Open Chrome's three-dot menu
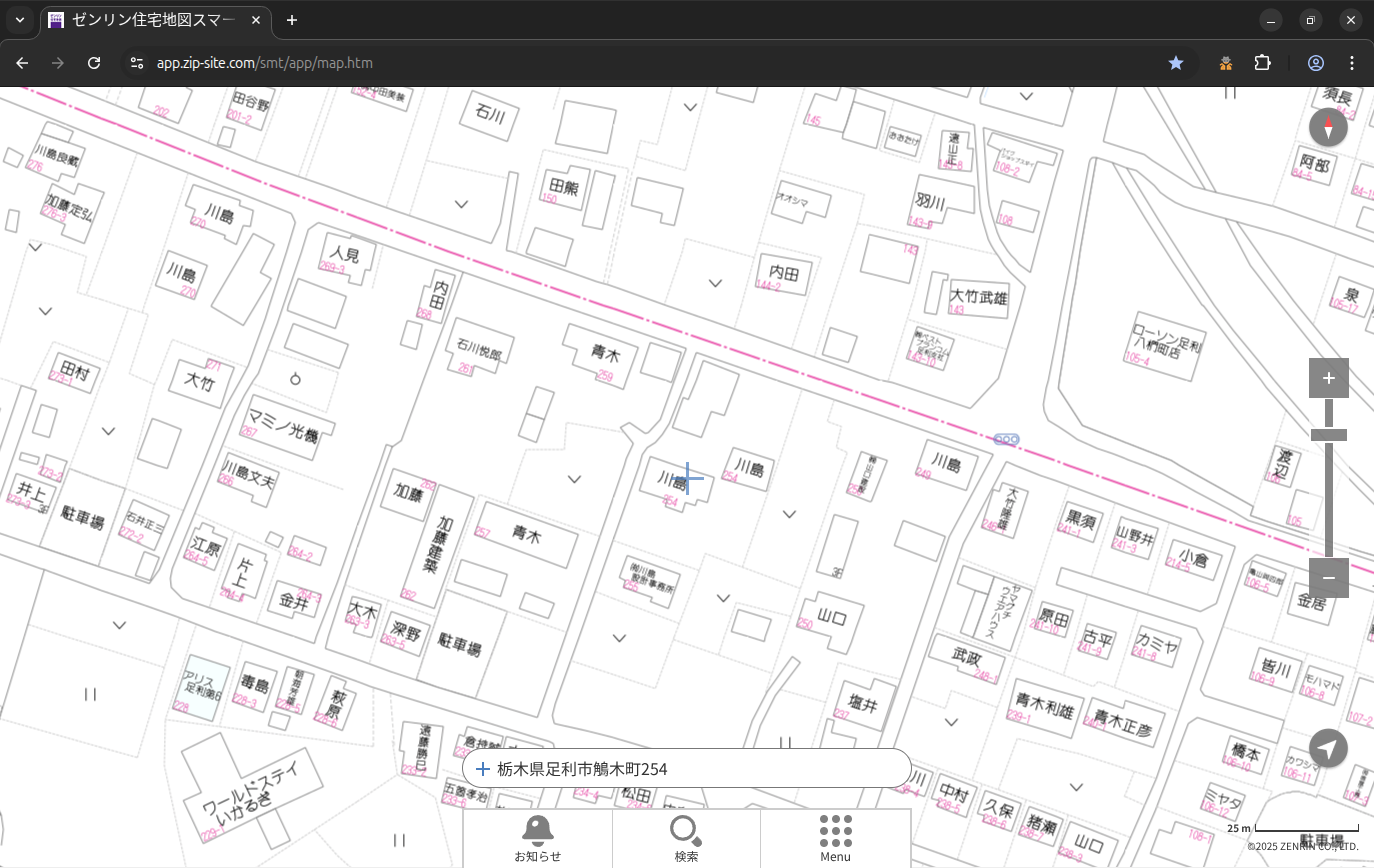The image size is (1374, 868). tap(1352, 63)
